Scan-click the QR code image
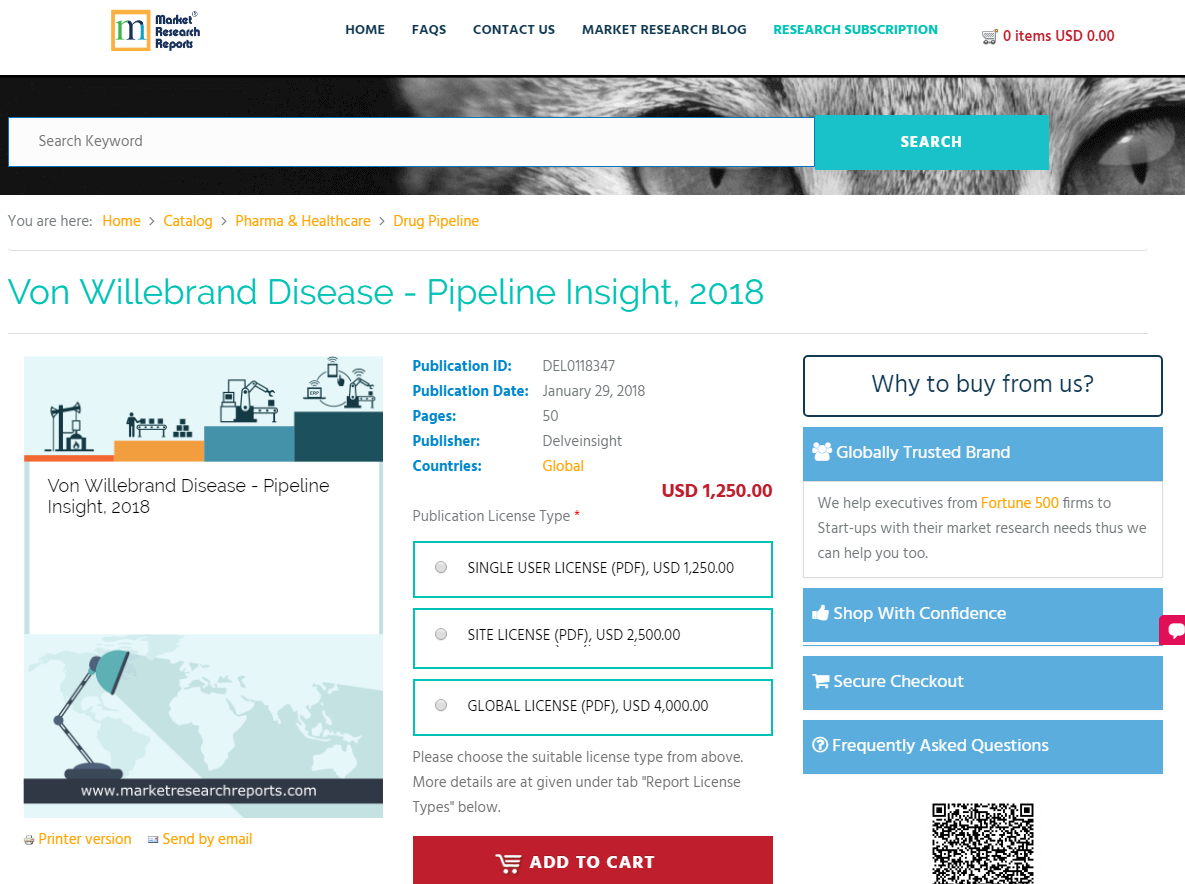1185x884 pixels. 982,843
